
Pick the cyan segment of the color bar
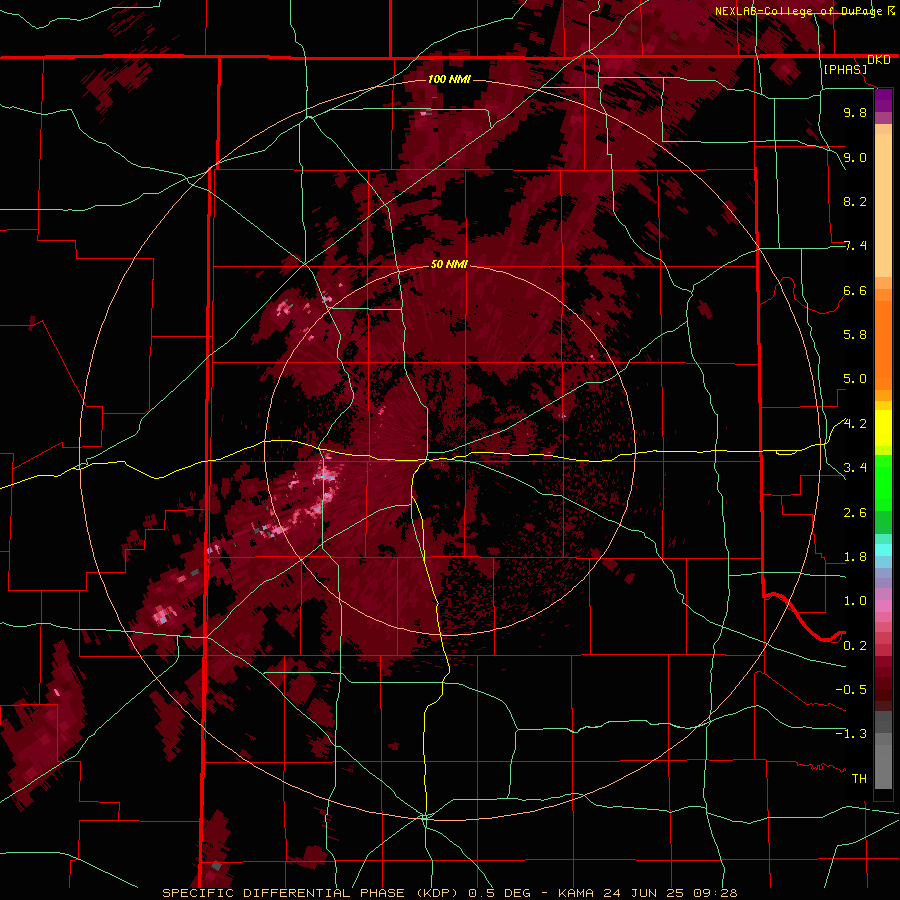(x=883, y=550)
